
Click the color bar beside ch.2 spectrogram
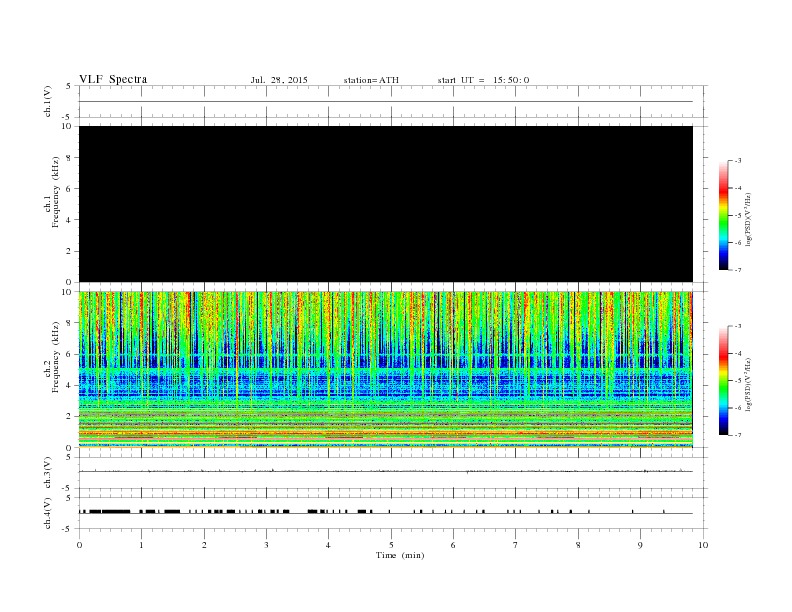coord(724,381)
